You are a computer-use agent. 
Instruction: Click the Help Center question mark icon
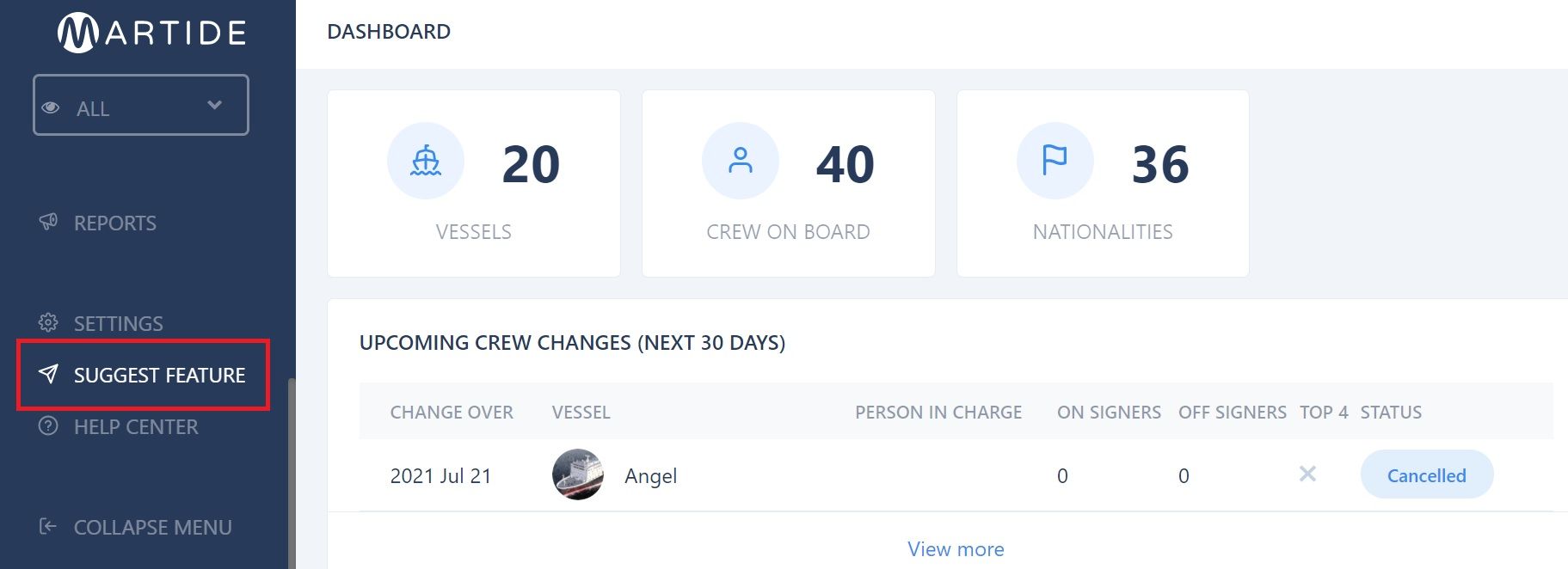[x=48, y=425]
